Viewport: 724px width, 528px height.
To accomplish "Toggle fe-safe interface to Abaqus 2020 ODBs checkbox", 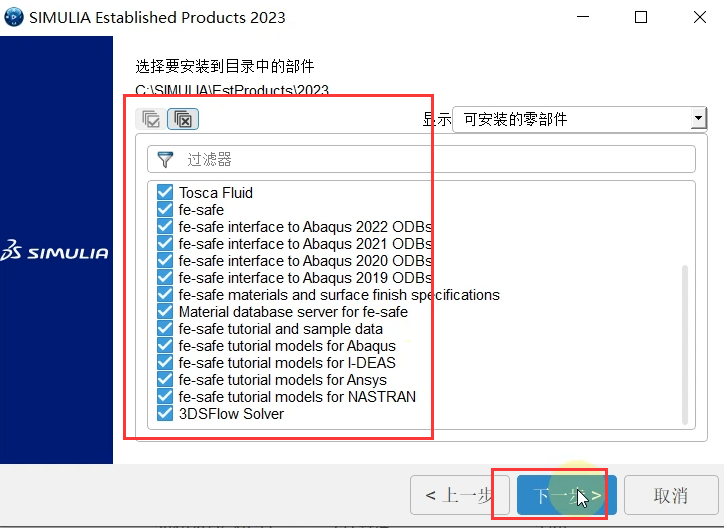I will pyautogui.click(x=165, y=261).
